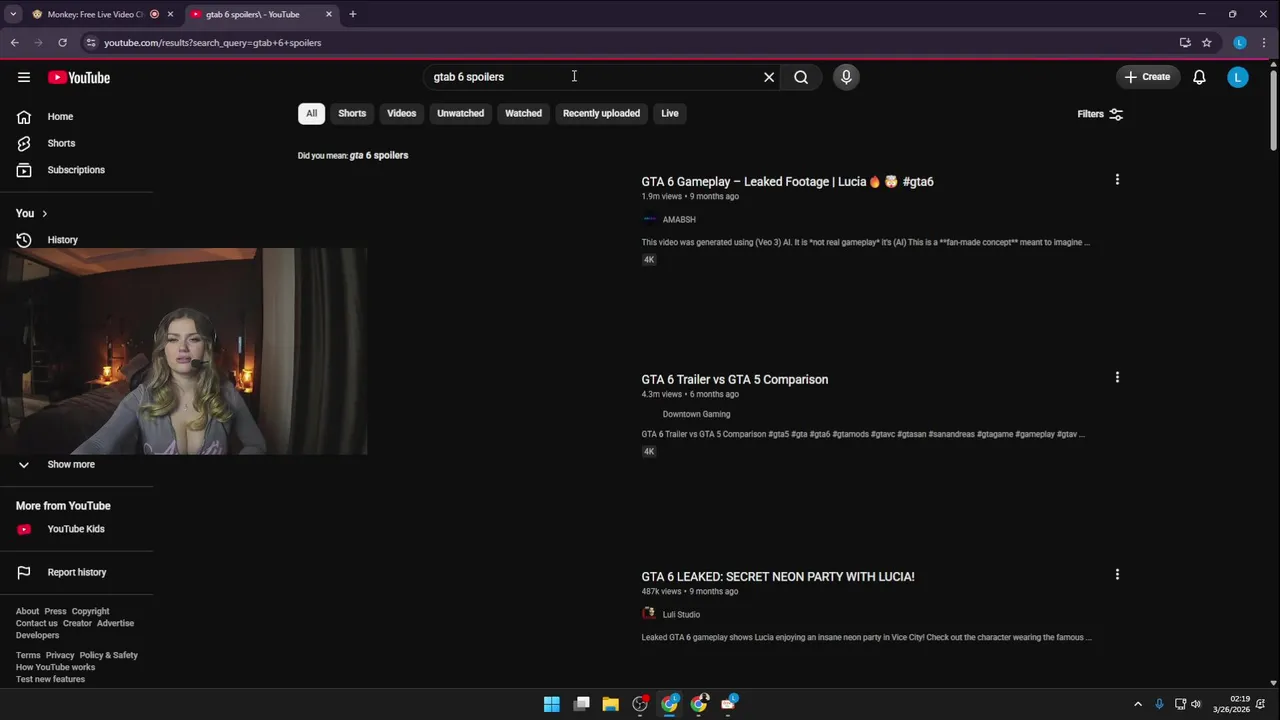Screen dimensions: 1280x720
Task: Open the taskbar clock and date
Action: [x=1231, y=704]
